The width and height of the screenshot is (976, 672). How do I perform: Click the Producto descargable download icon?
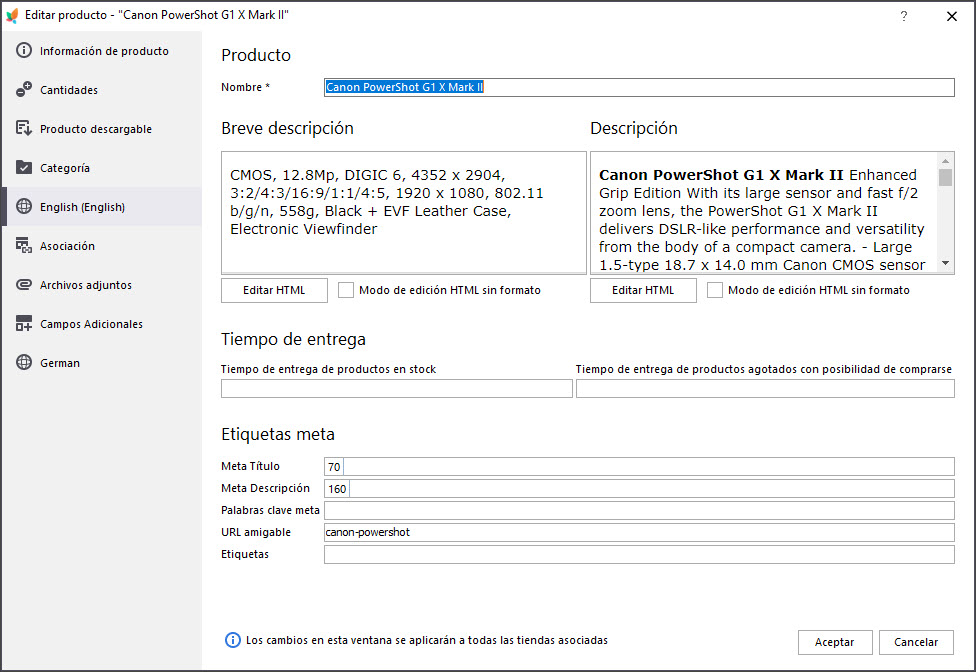[x=24, y=128]
